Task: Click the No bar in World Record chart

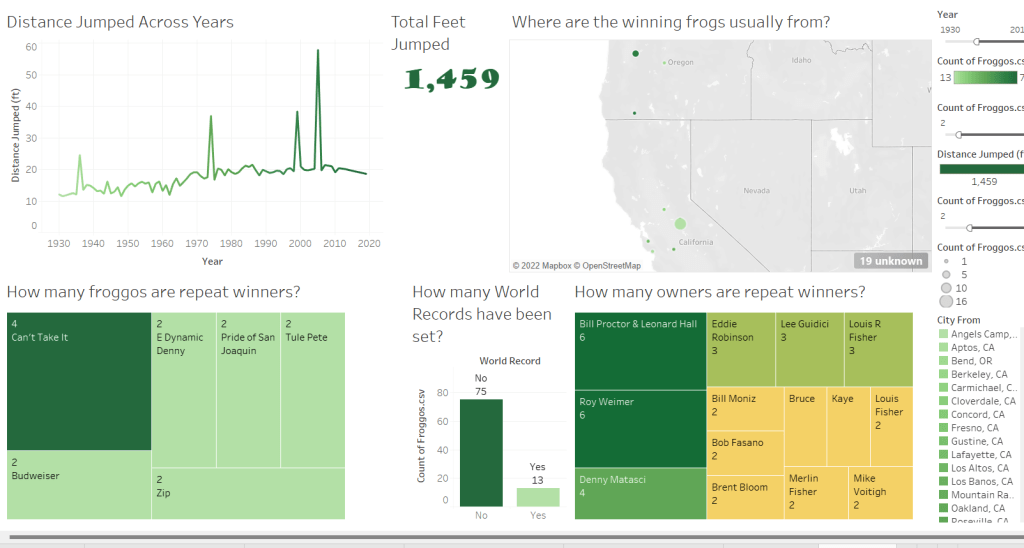Action: tap(480, 452)
